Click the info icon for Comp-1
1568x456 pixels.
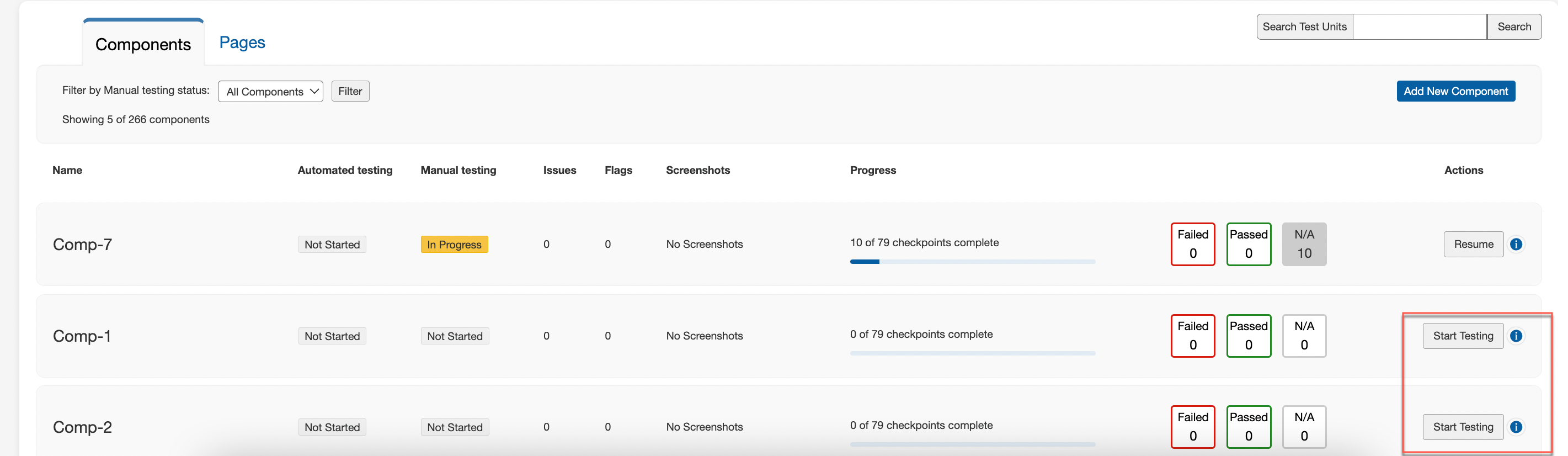point(1516,336)
